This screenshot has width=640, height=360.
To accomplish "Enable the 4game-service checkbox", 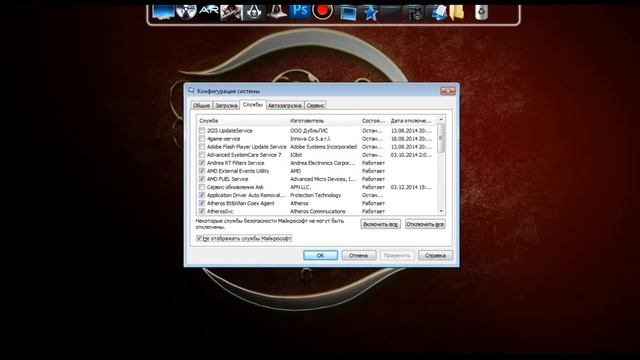I will click(202, 139).
